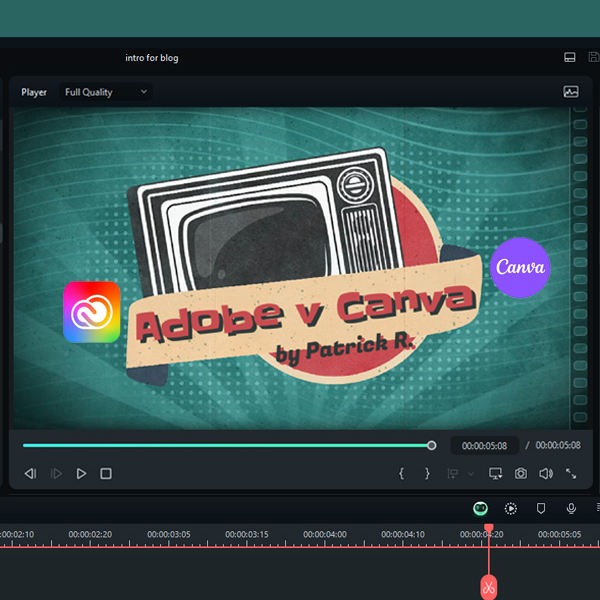
Task: Set mark out with the right brace
Action: pyautogui.click(x=427, y=474)
